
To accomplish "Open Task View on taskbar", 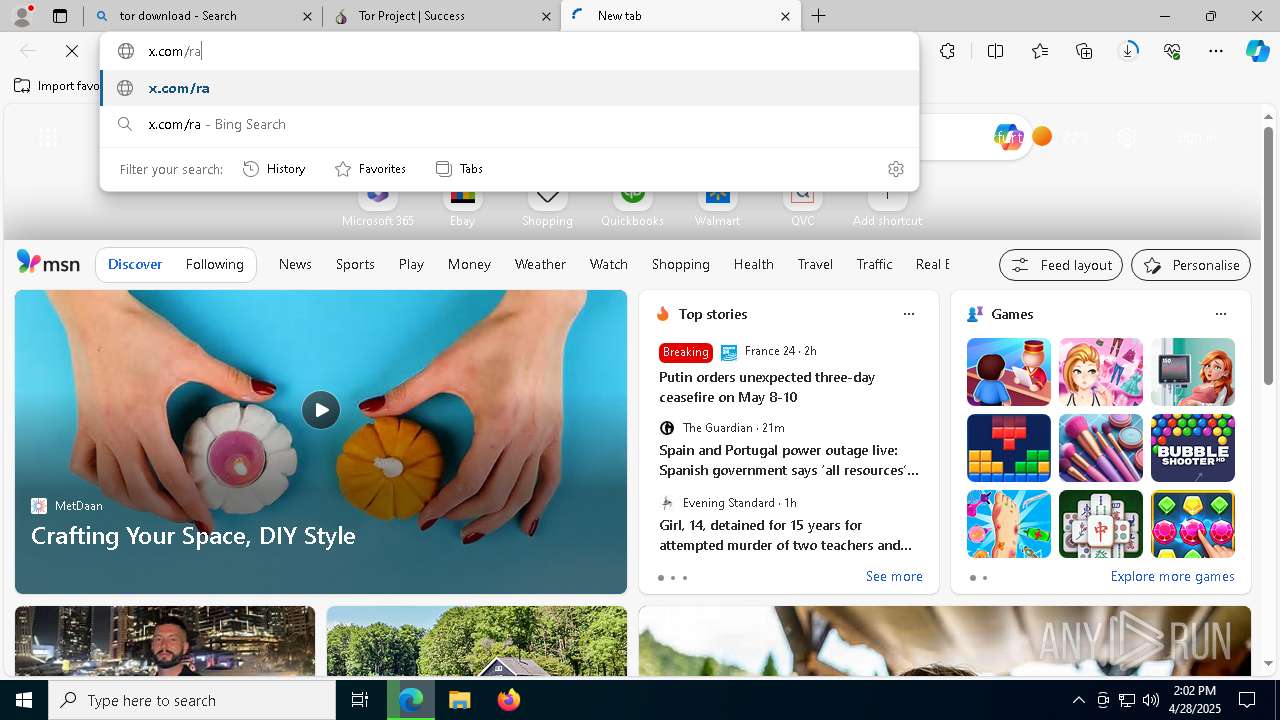I will pos(360,700).
